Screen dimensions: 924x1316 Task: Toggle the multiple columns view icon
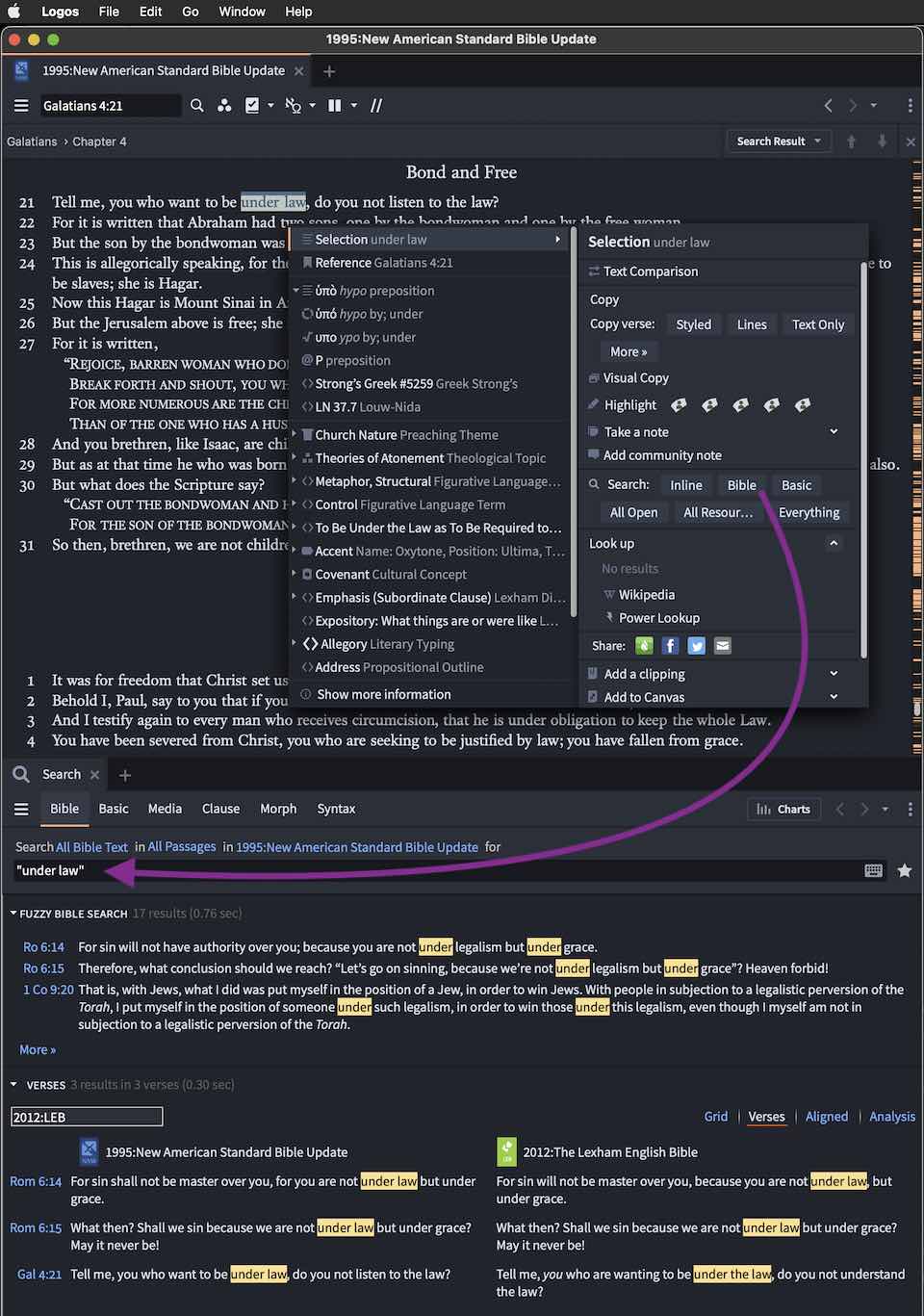click(x=335, y=106)
